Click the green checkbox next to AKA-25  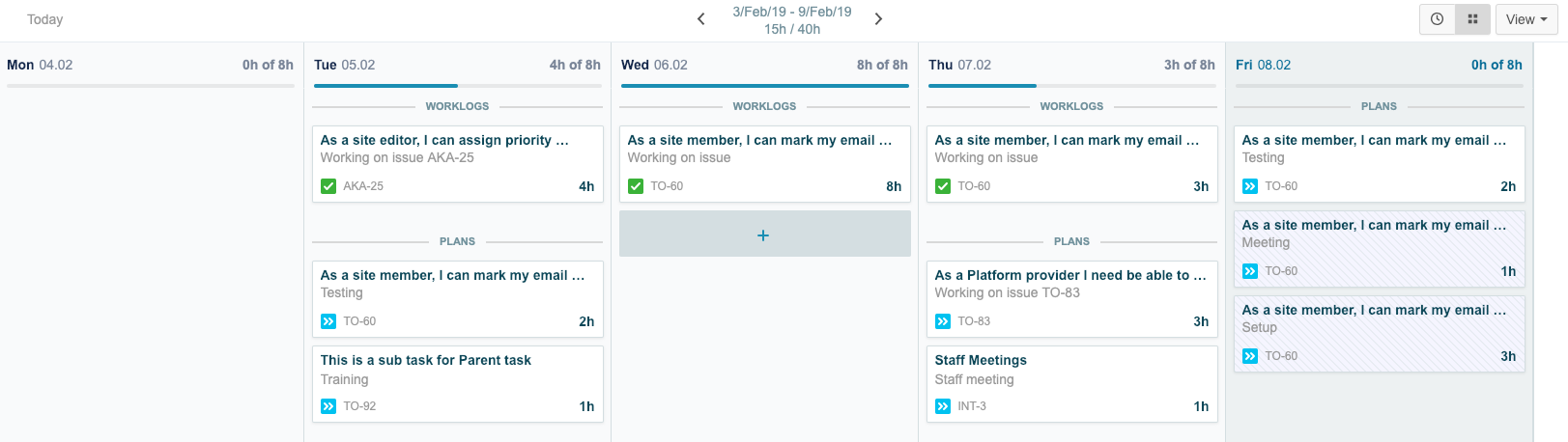328,186
